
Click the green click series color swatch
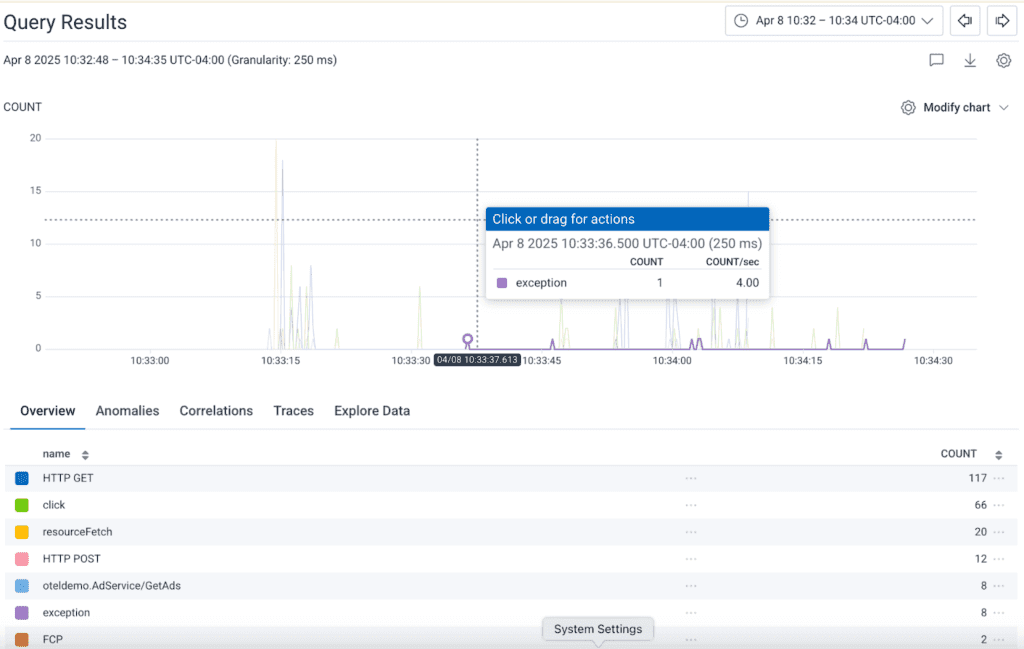pos(22,505)
